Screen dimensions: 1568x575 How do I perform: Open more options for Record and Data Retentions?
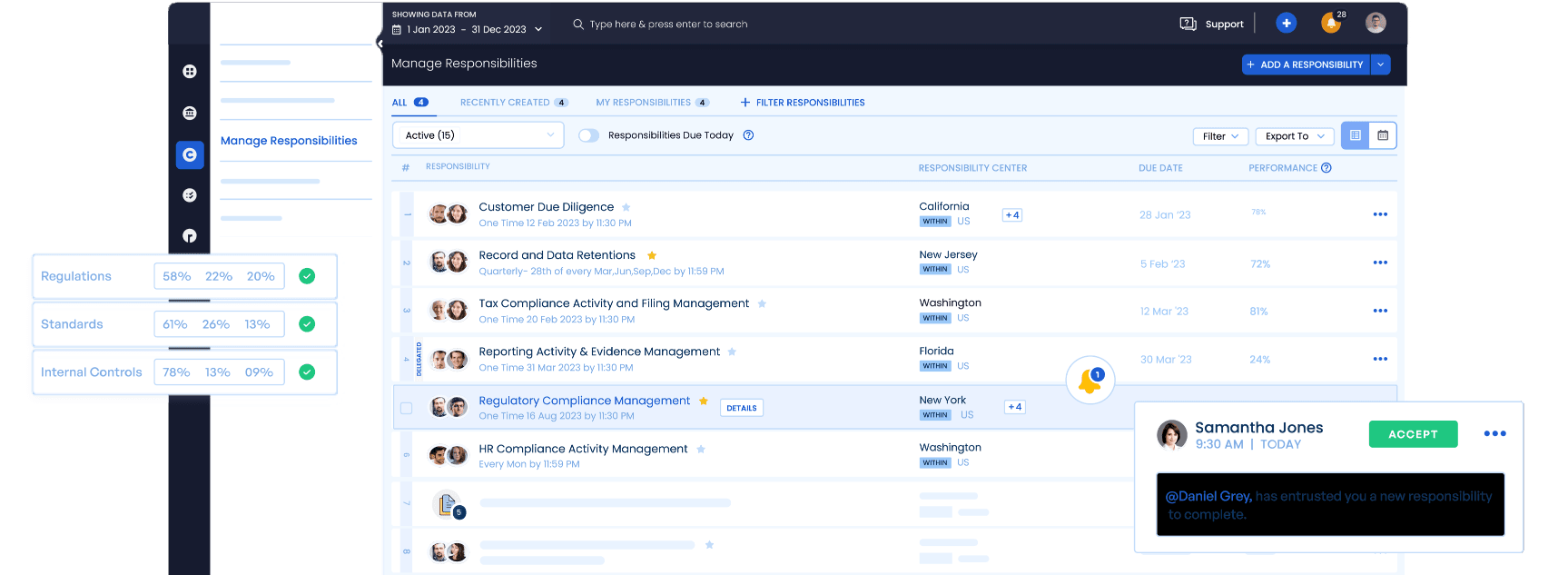tap(1380, 263)
